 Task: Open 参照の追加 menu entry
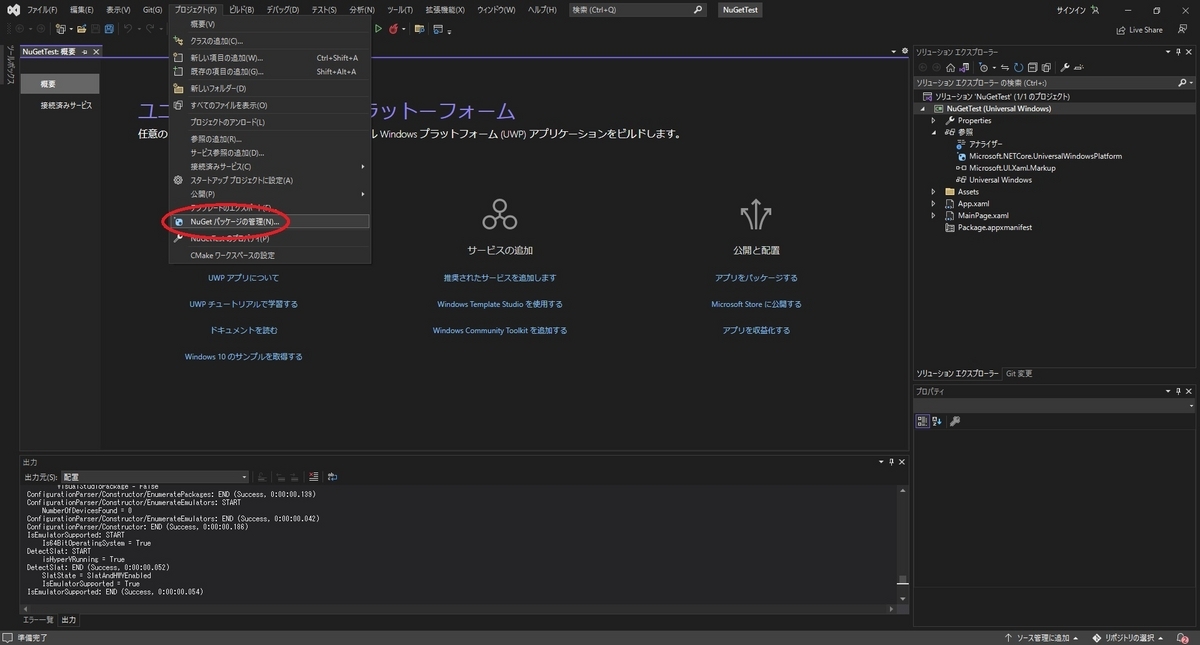pyautogui.click(x=270, y=139)
